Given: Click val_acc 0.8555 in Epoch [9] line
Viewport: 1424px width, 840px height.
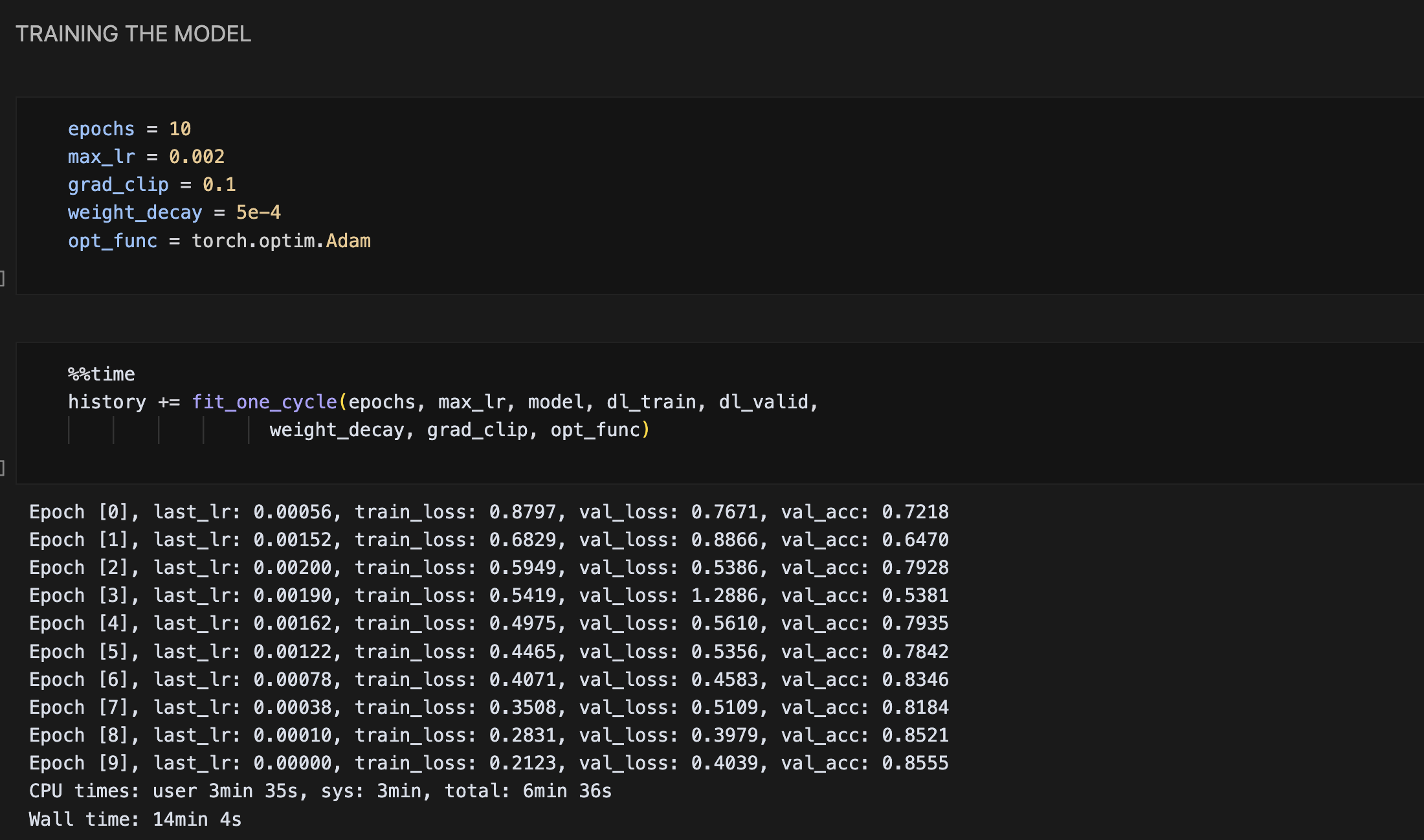Looking at the screenshot, I should (x=915, y=763).
